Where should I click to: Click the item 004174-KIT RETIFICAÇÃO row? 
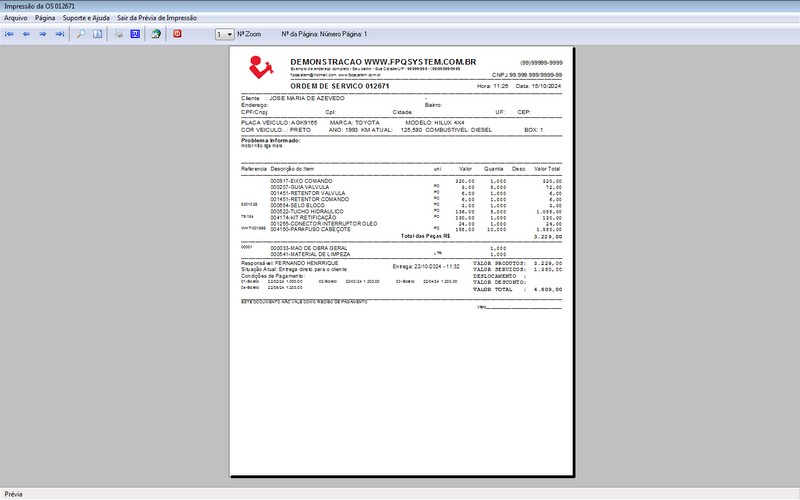coord(401,217)
